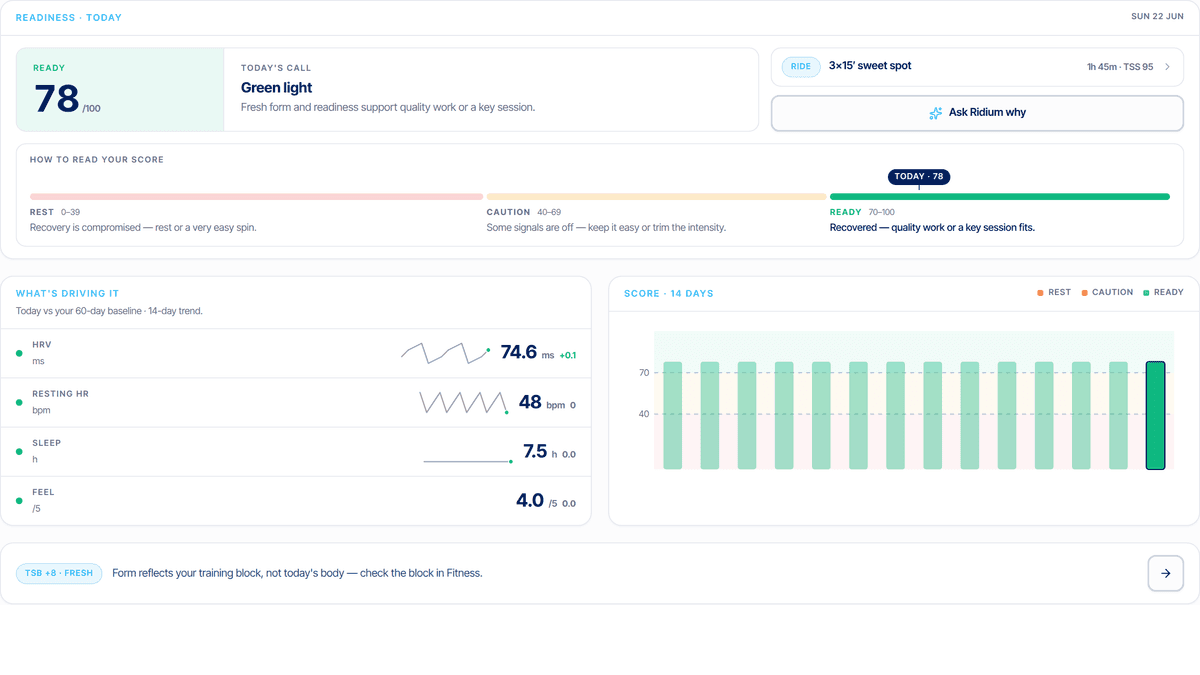The height and width of the screenshot is (675, 1200).
Task: Click the sparkle icon beside Ask Ridium why
Action: click(x=935, y=113)
